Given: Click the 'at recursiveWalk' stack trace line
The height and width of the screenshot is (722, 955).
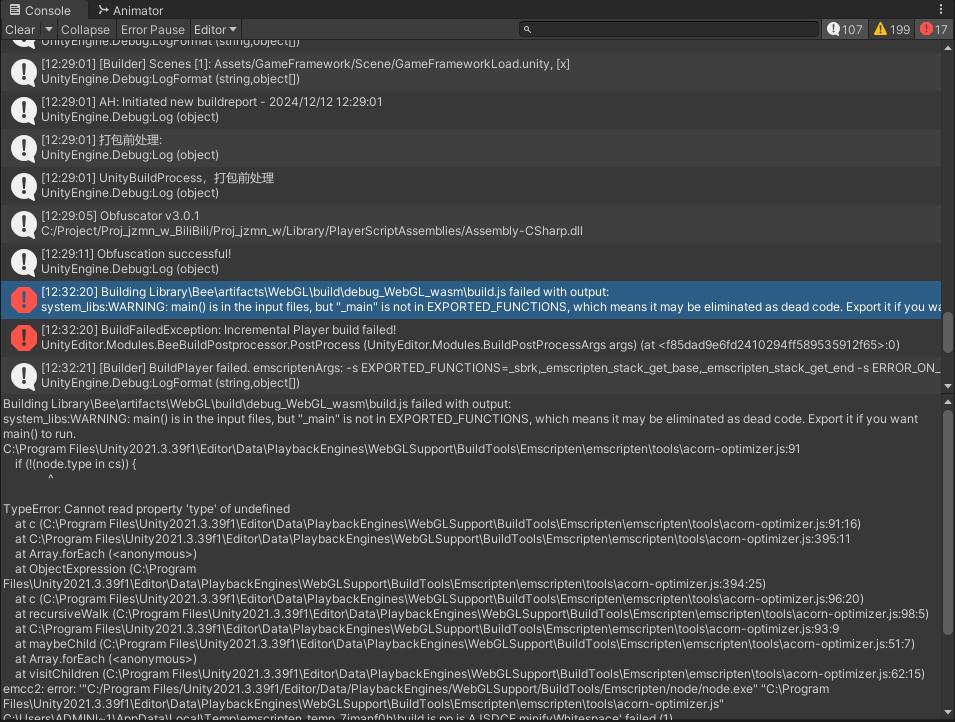Looking at the screenshot, I should (x=471, y=614).
